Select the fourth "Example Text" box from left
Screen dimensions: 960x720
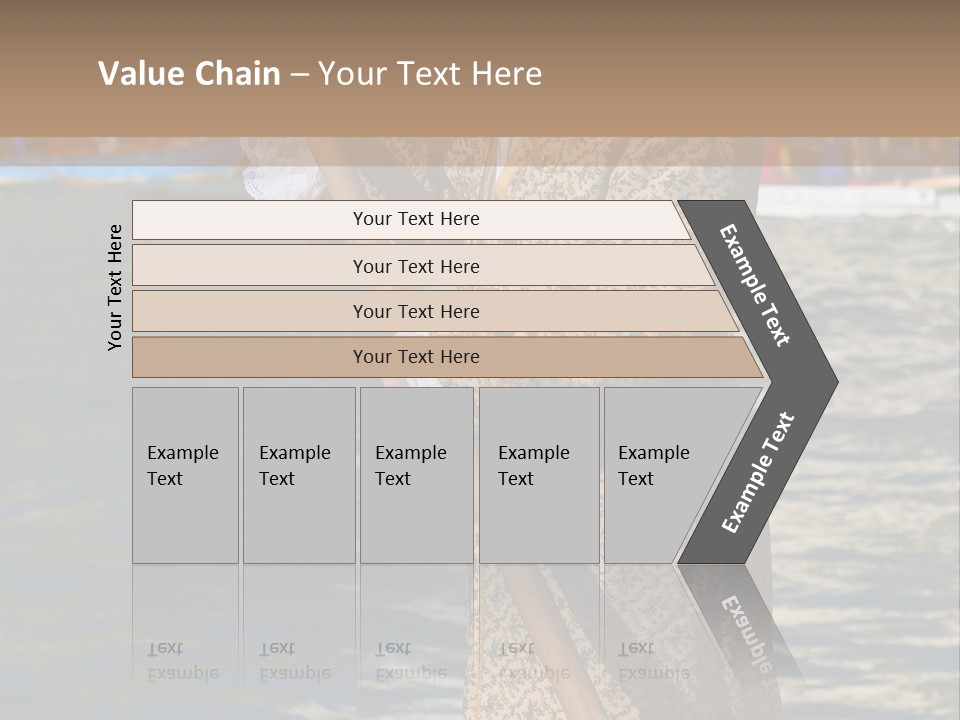538,475
